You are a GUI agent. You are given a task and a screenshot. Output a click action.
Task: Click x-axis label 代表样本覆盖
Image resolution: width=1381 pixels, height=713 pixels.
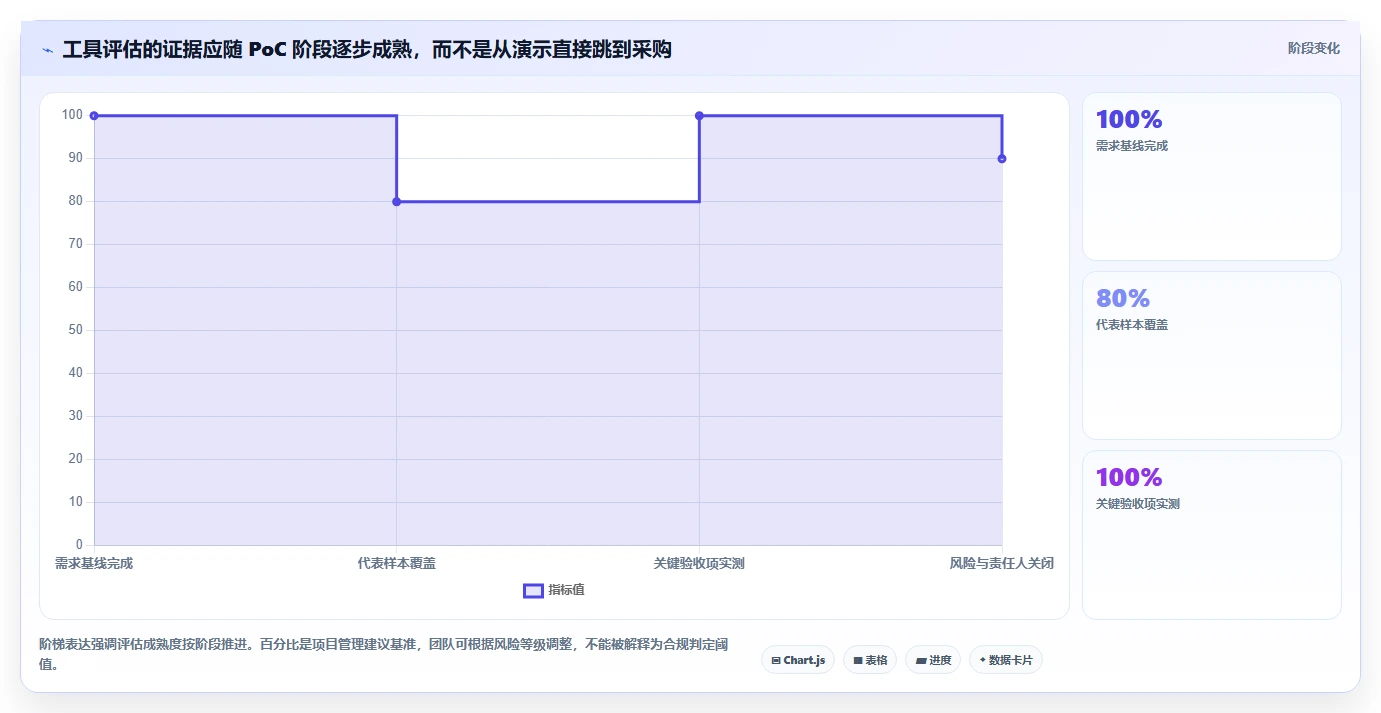(x=397, y=564)
